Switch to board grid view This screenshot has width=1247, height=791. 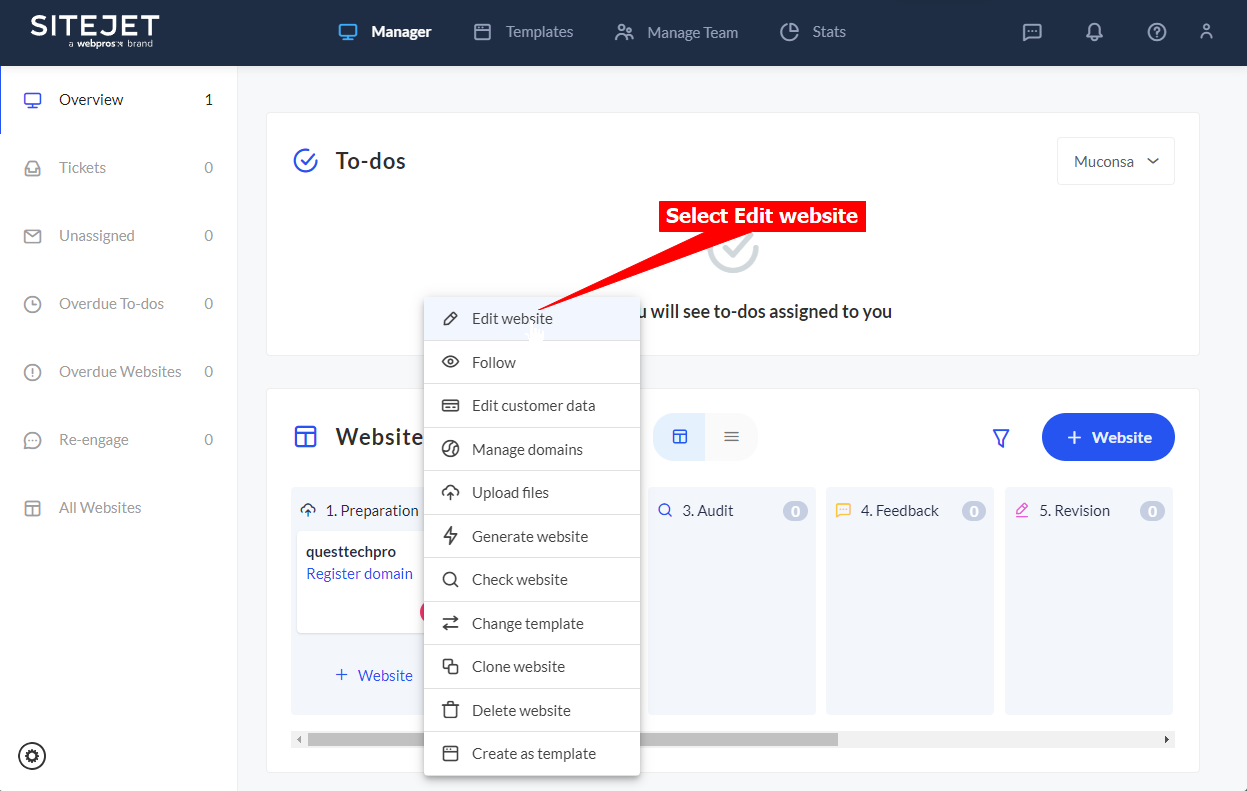(x=680, y=437)
